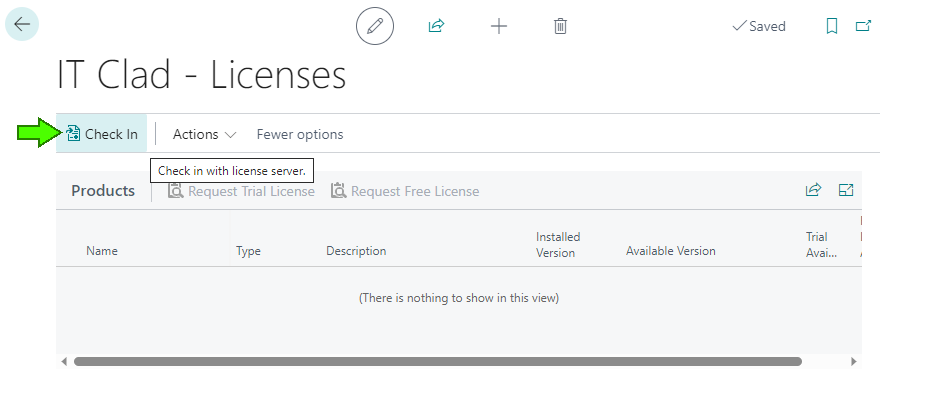
Task: Open the Actions dropdown menu
Action: click(x=204, y=134)
